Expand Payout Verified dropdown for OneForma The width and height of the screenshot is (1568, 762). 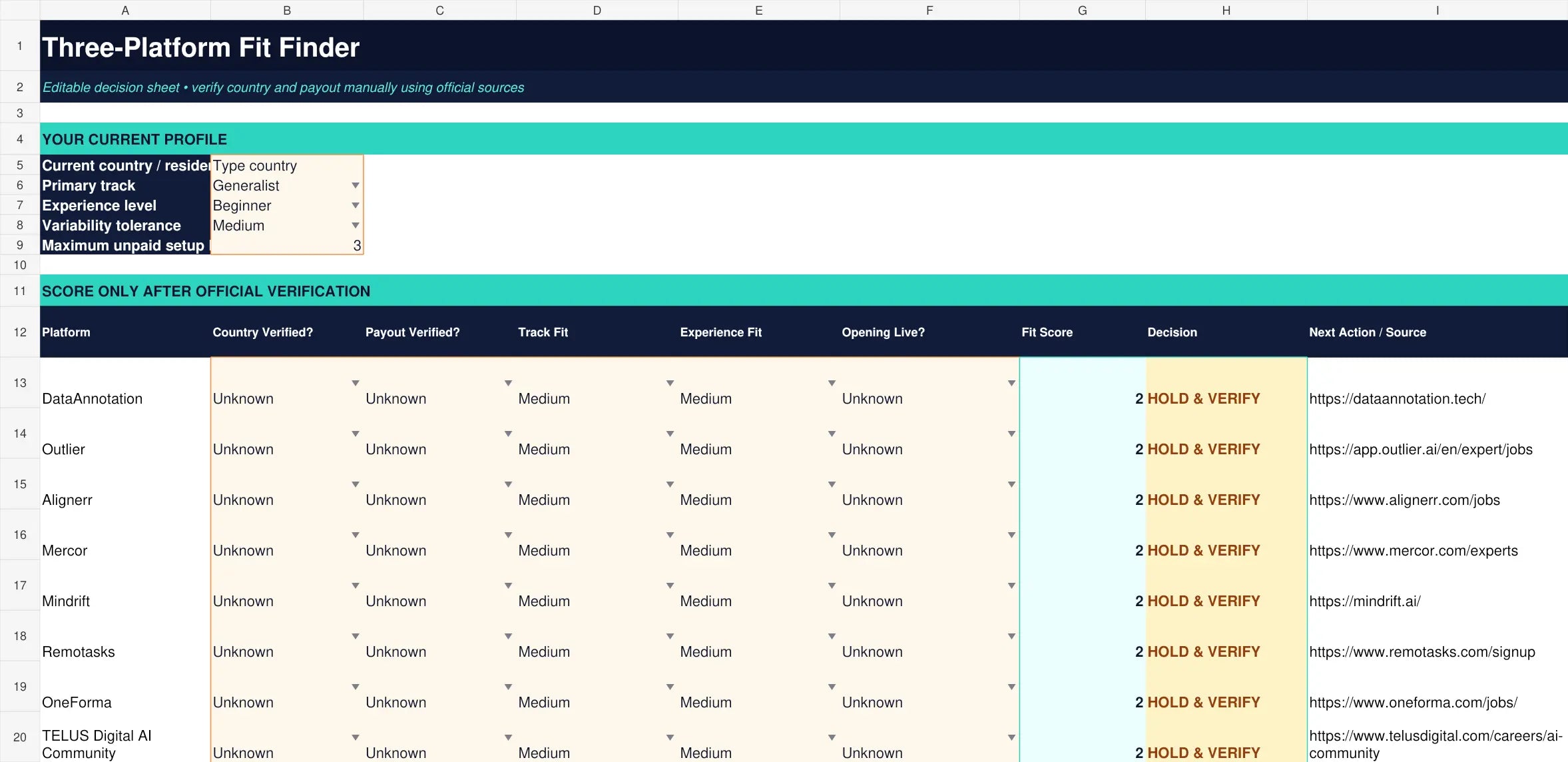coord(508,687)
